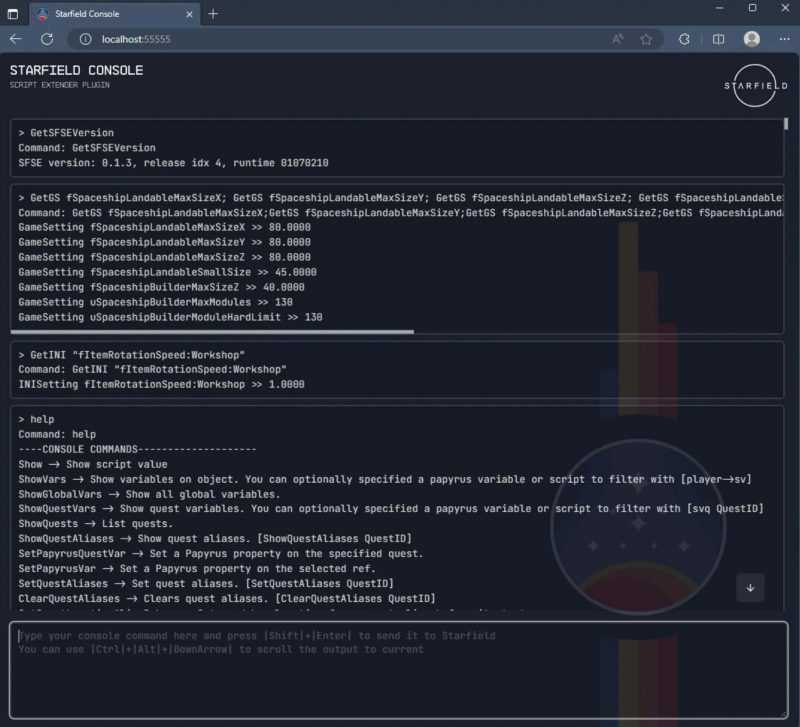800x727 pixels.
Task: Select the 'SetQuestAliases' help entry
Action: tap(206, 583)
